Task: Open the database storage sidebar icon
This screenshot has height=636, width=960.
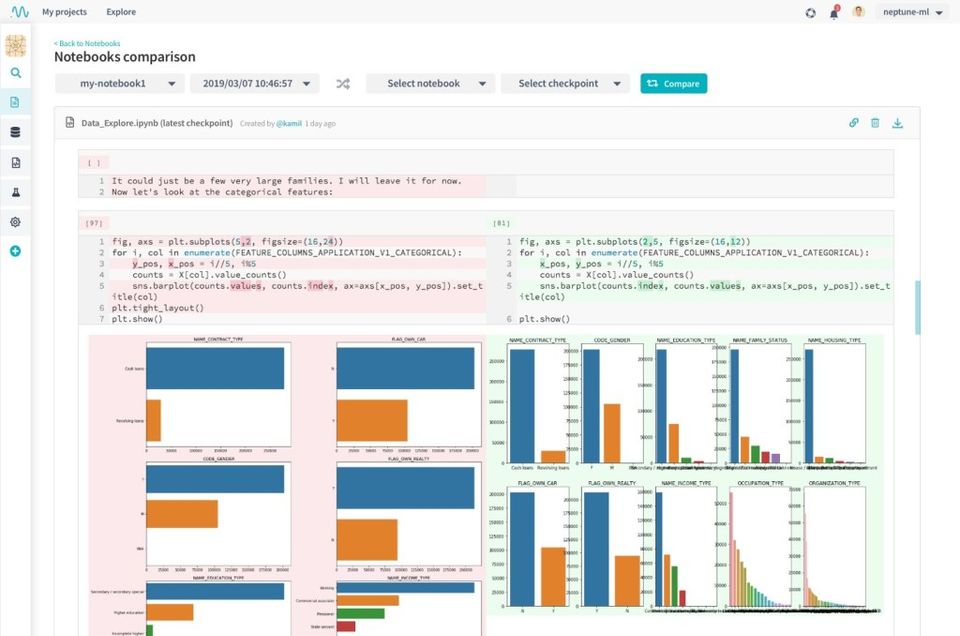Action: point(15,132)
